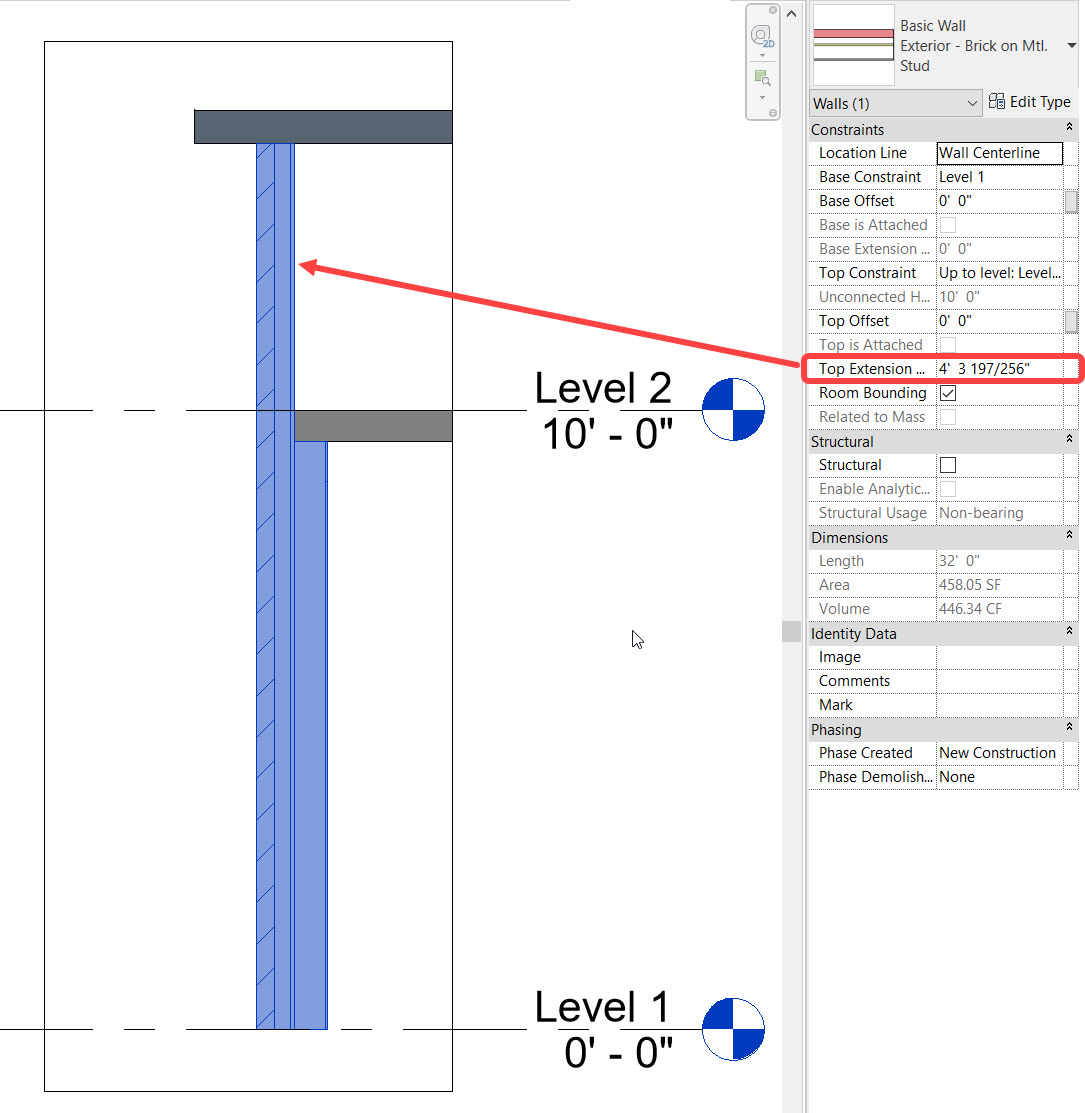Click the Edit Type icon next to its label
1085x1113 pixels.
pos(996,101)
